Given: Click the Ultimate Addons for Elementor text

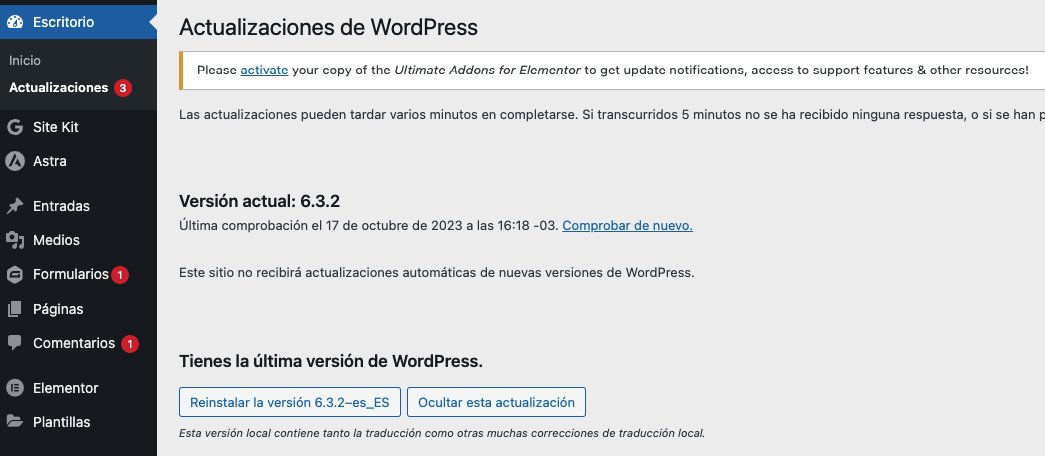Looking at the screenshot, I should [487, 70].
